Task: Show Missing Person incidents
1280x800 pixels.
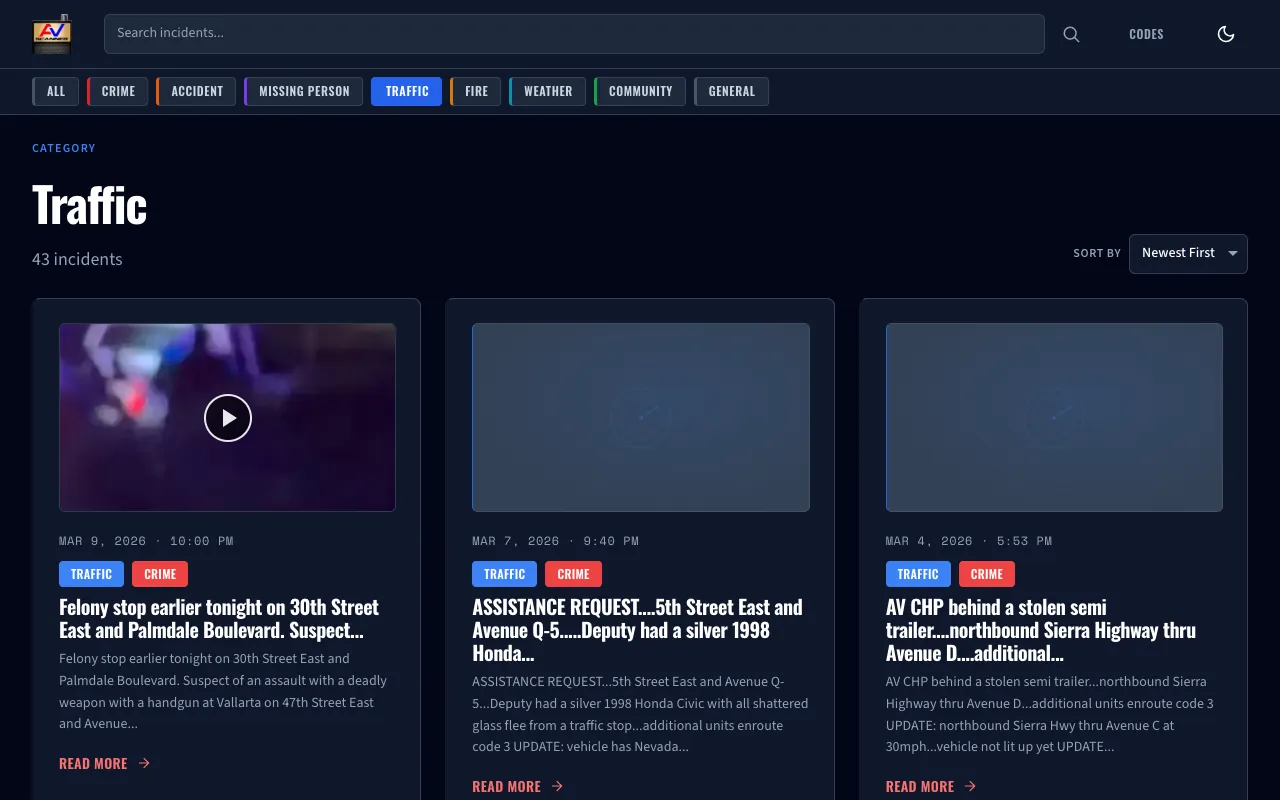Action: (304, 91)
